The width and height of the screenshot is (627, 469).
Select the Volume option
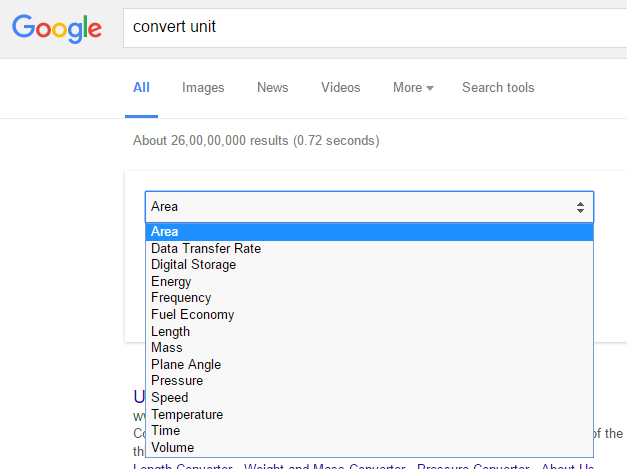(172, 447)
